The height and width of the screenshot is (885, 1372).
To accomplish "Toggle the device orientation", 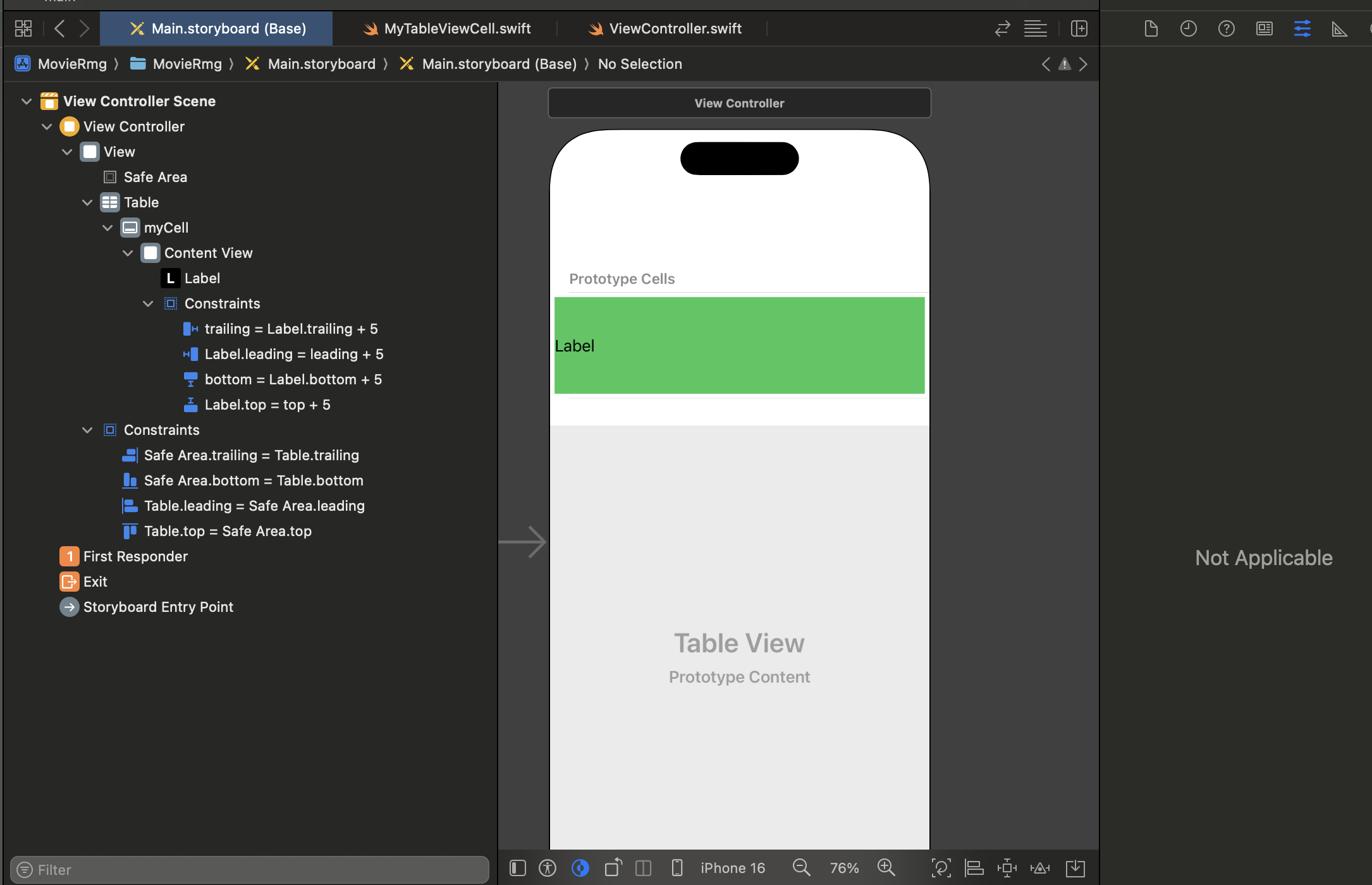I will tap(613, 868).
